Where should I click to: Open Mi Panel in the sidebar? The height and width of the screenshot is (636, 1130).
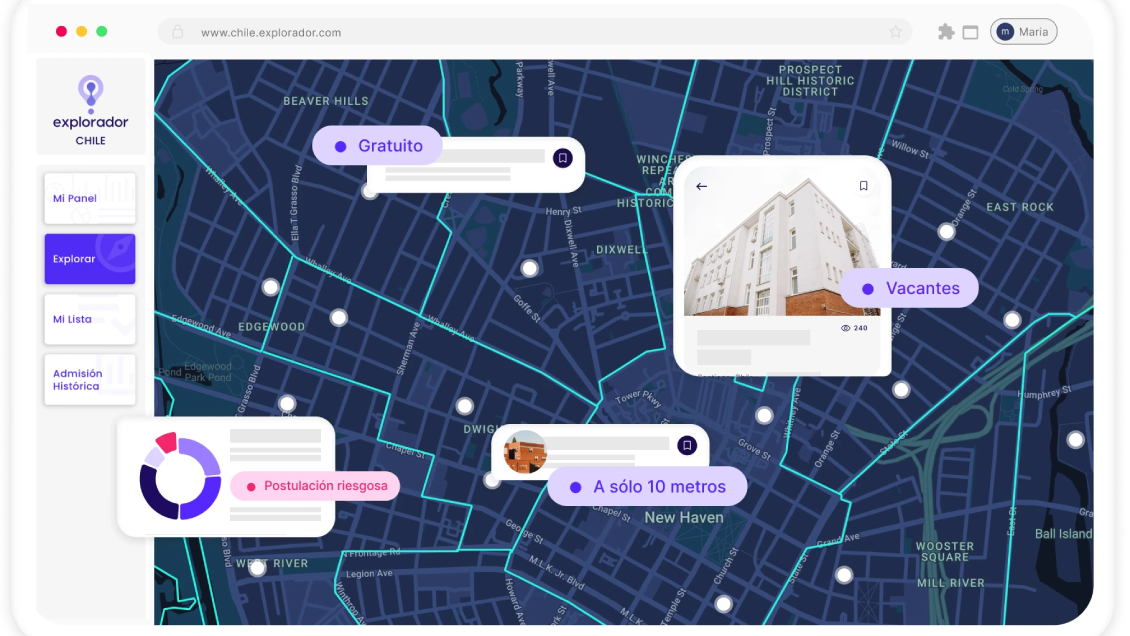89,198
